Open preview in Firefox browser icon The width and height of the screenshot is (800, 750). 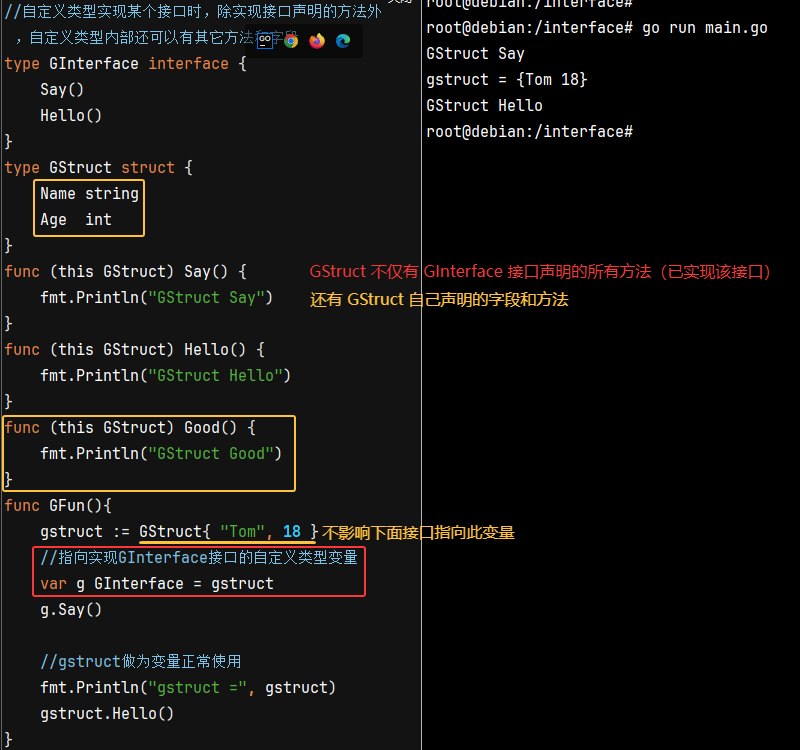click(317, 41)
